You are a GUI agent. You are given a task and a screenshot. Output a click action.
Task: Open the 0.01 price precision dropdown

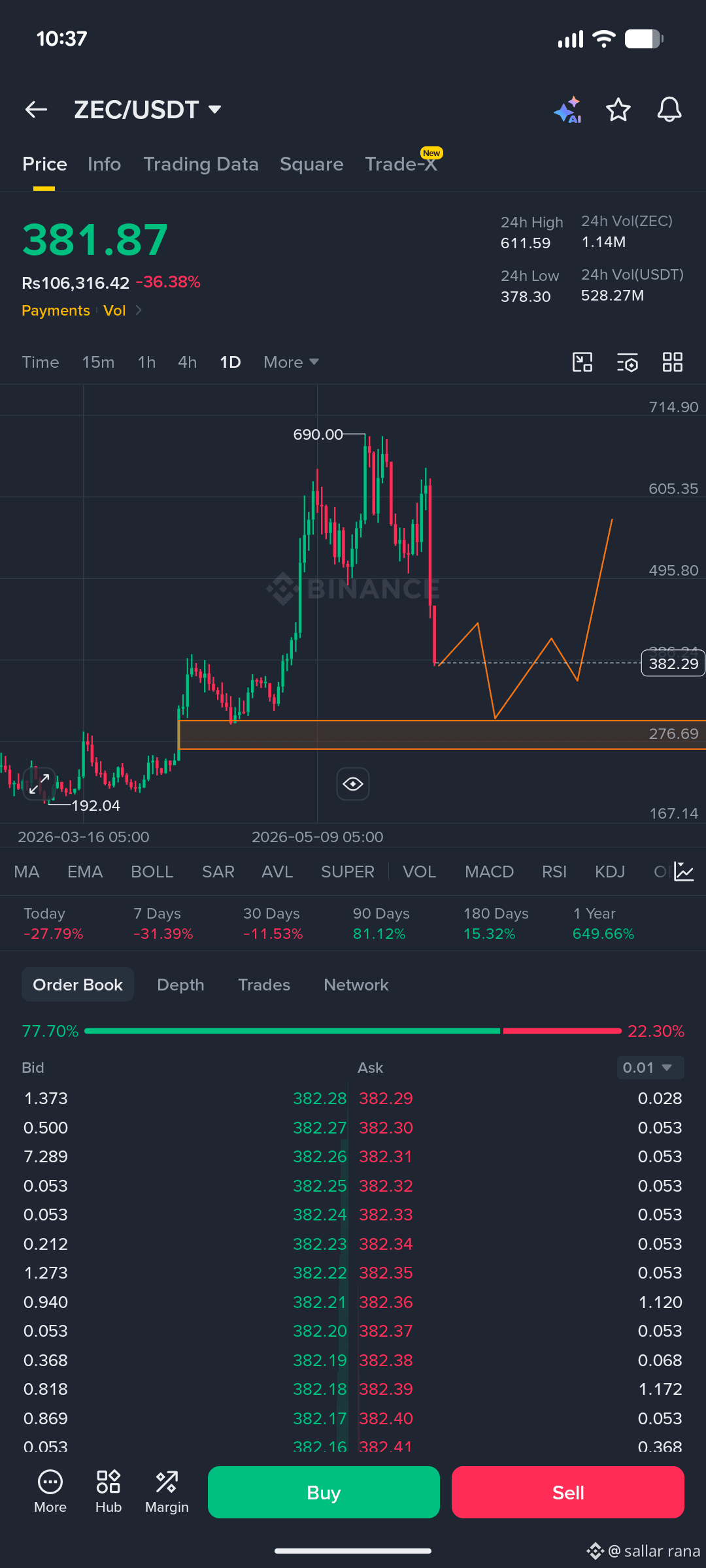click(650, 1068)
